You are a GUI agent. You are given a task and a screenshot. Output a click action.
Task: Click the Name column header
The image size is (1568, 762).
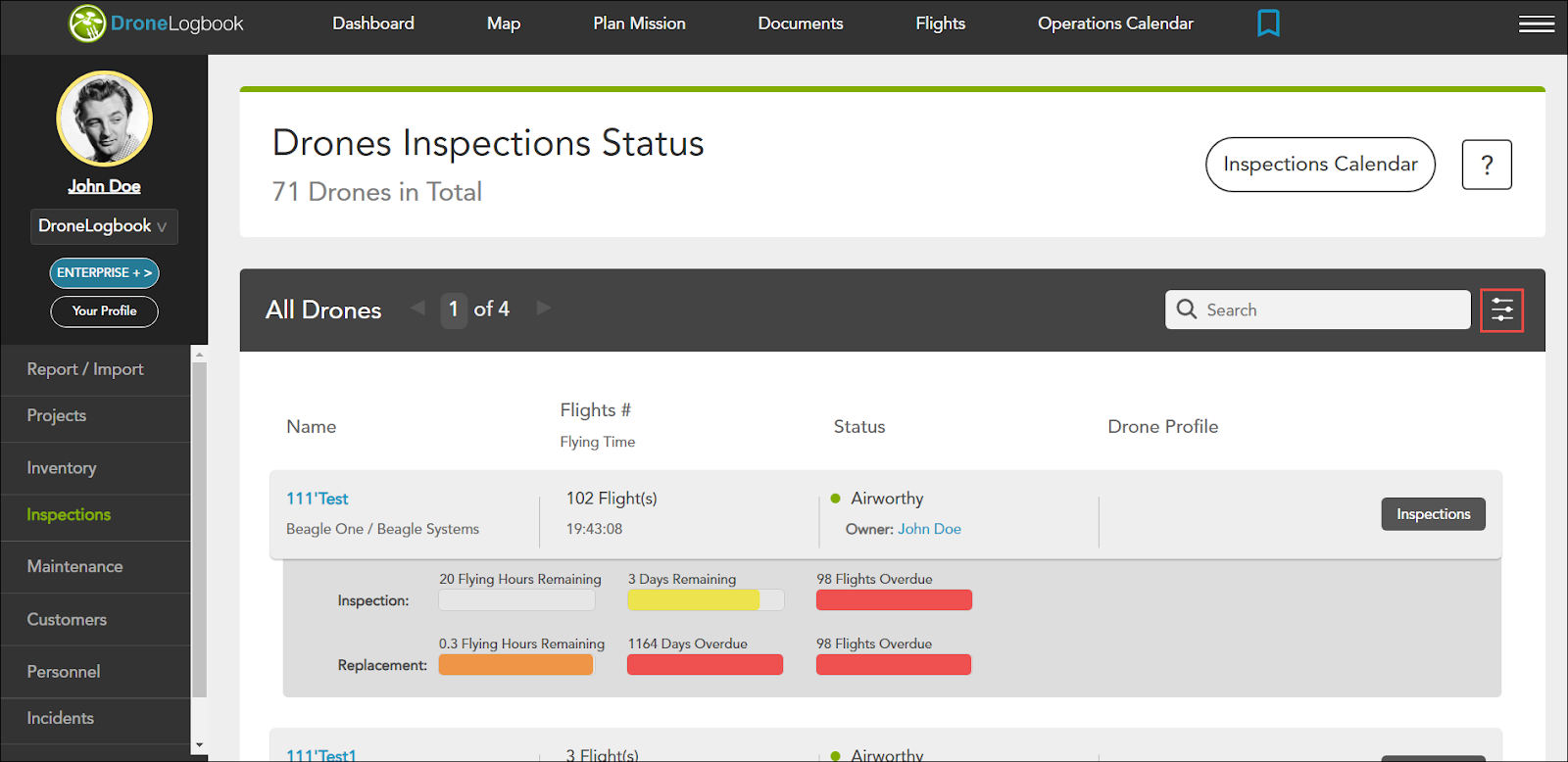pos(312,427)
